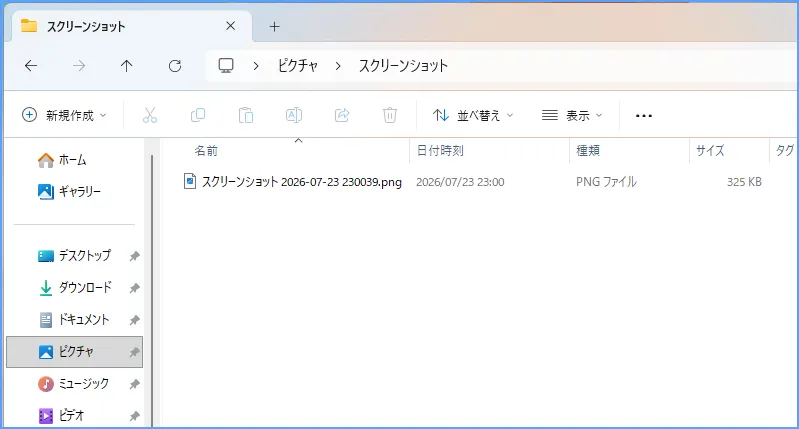Select file スクリーンショット 2026-07-23 230039.png
The width and height of the screenshot is (799, 429).
coord(302,182)
